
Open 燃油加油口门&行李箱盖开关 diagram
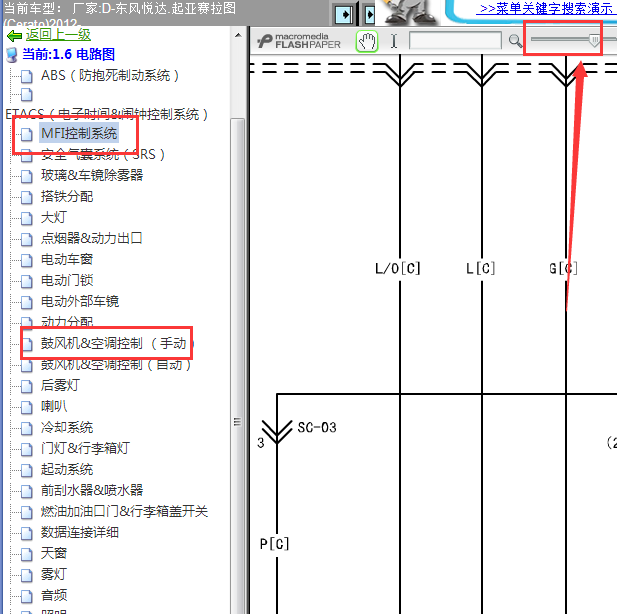(124, 511)
